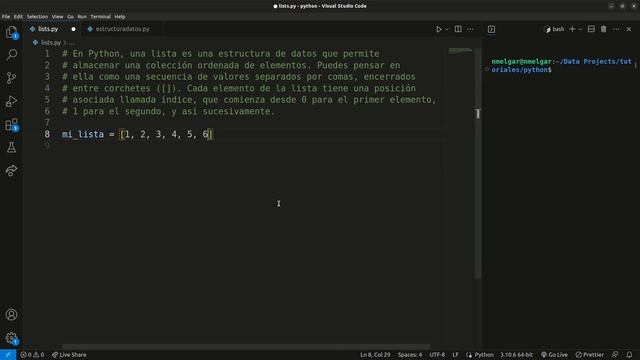Open remote window indicator in status bar
640x360 pixels.
[x=8, y=355]
